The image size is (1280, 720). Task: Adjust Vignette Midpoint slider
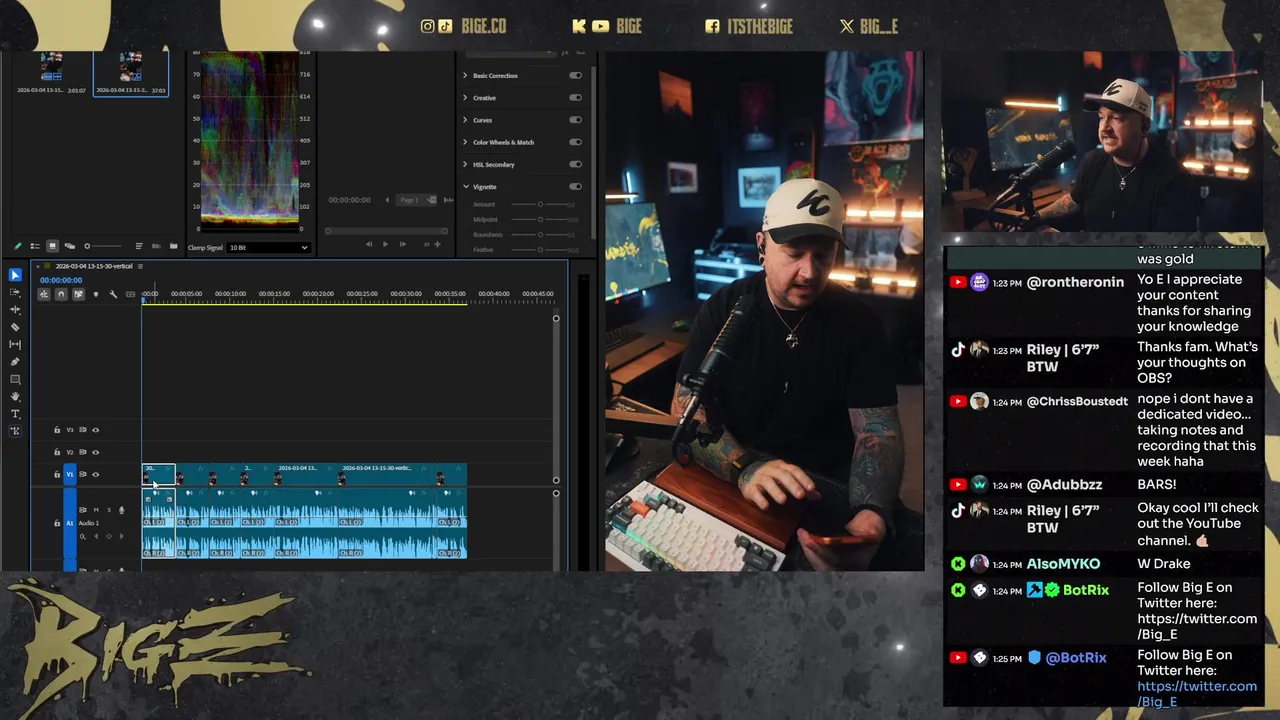(x=539, y=219)
